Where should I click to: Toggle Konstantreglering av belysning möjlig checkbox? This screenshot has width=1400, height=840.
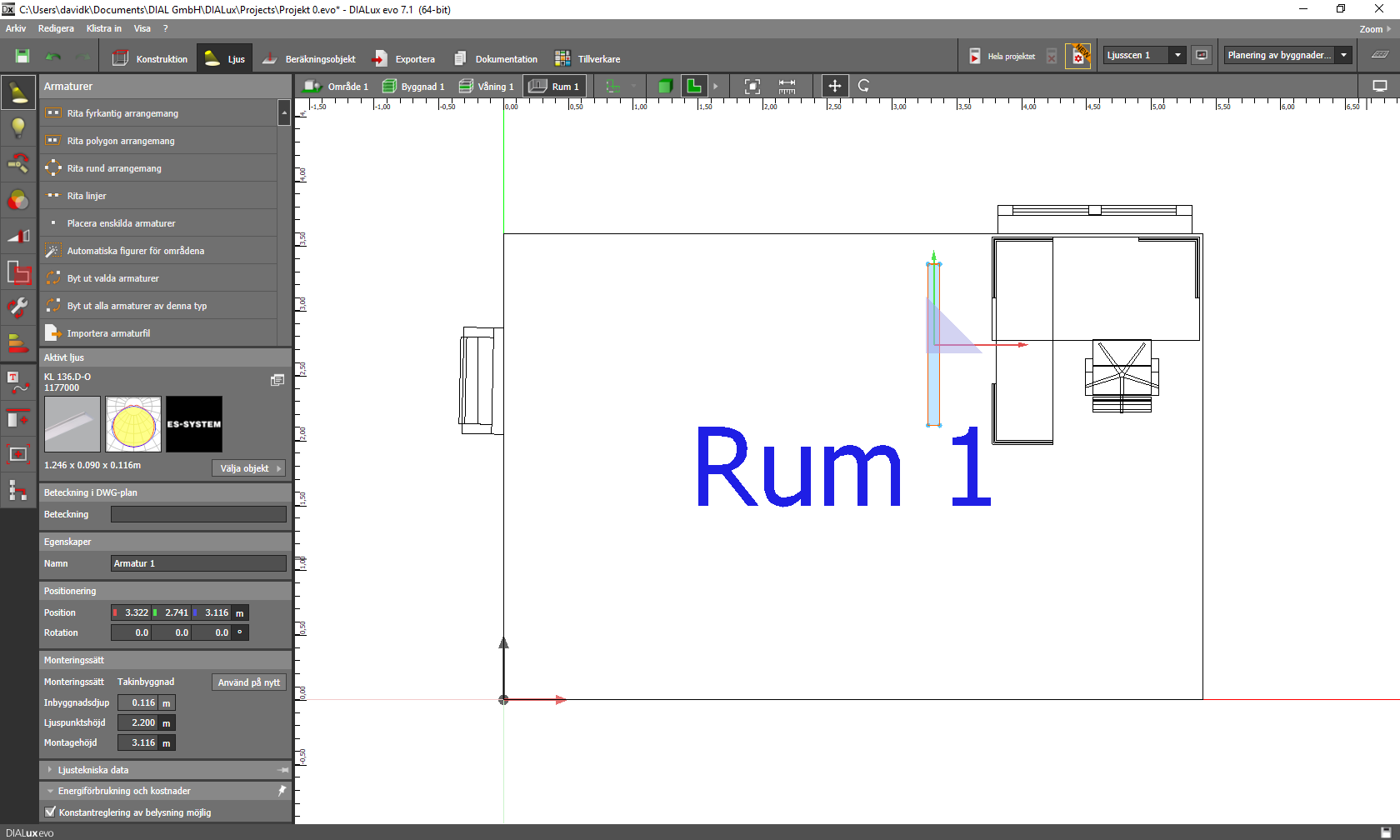pyautogui.click(x=51, y=812)
